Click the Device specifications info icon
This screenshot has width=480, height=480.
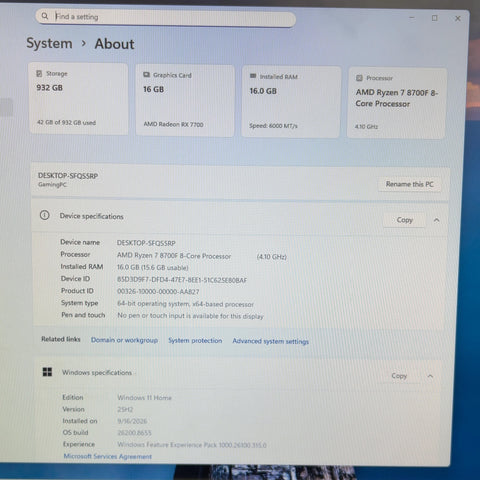[45, 215]
